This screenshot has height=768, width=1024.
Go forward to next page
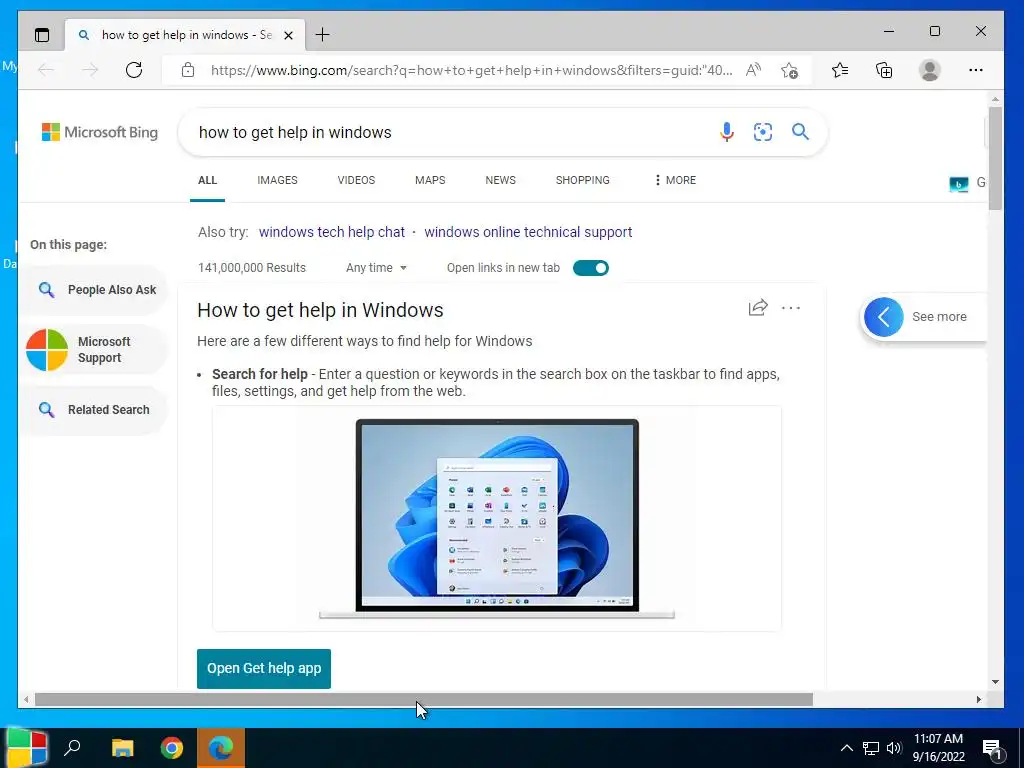point(90,70)
